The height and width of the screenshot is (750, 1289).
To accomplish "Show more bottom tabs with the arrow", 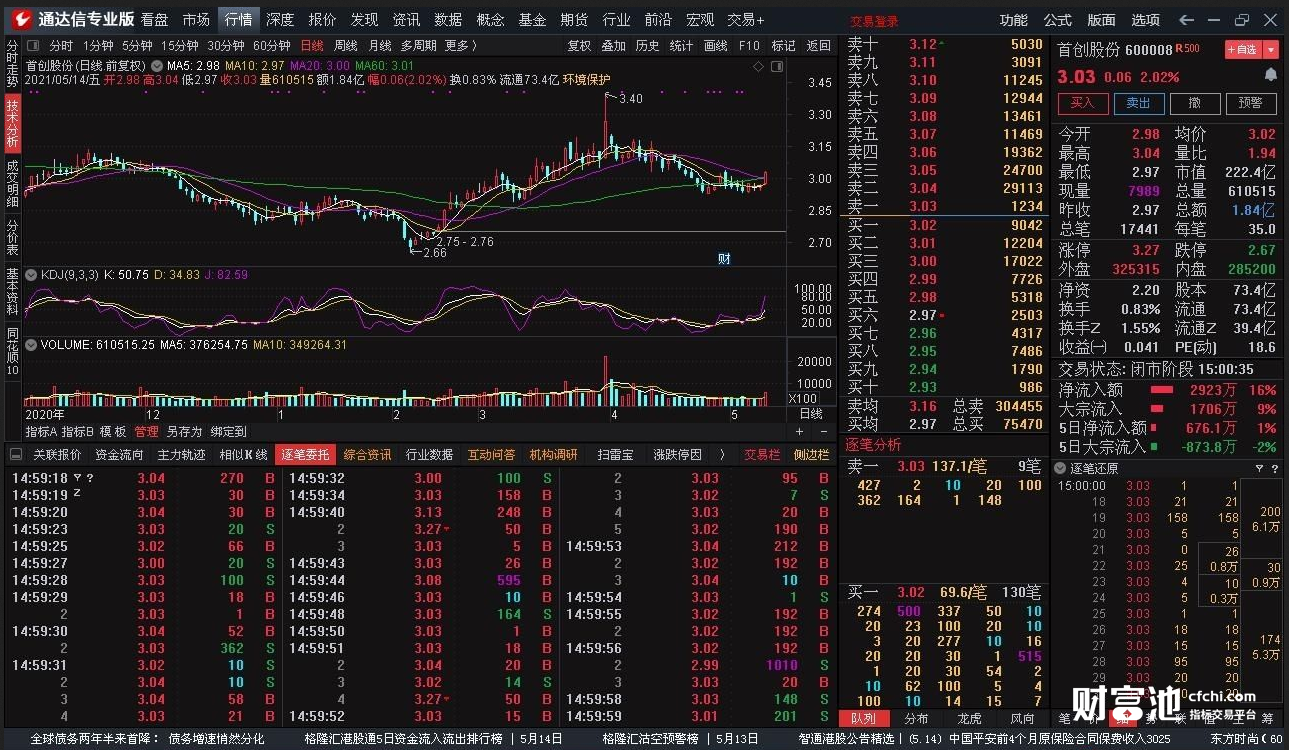I will (723, 455).
